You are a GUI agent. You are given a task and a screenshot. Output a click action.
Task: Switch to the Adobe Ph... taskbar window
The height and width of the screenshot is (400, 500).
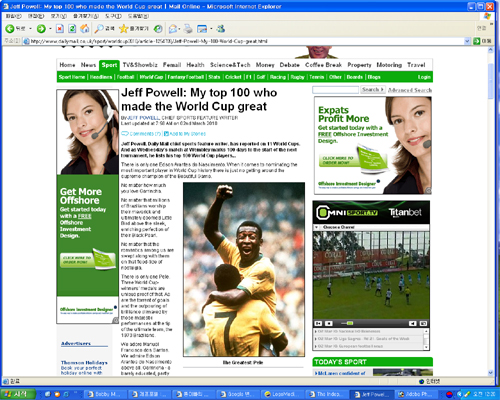pos(416,394)
